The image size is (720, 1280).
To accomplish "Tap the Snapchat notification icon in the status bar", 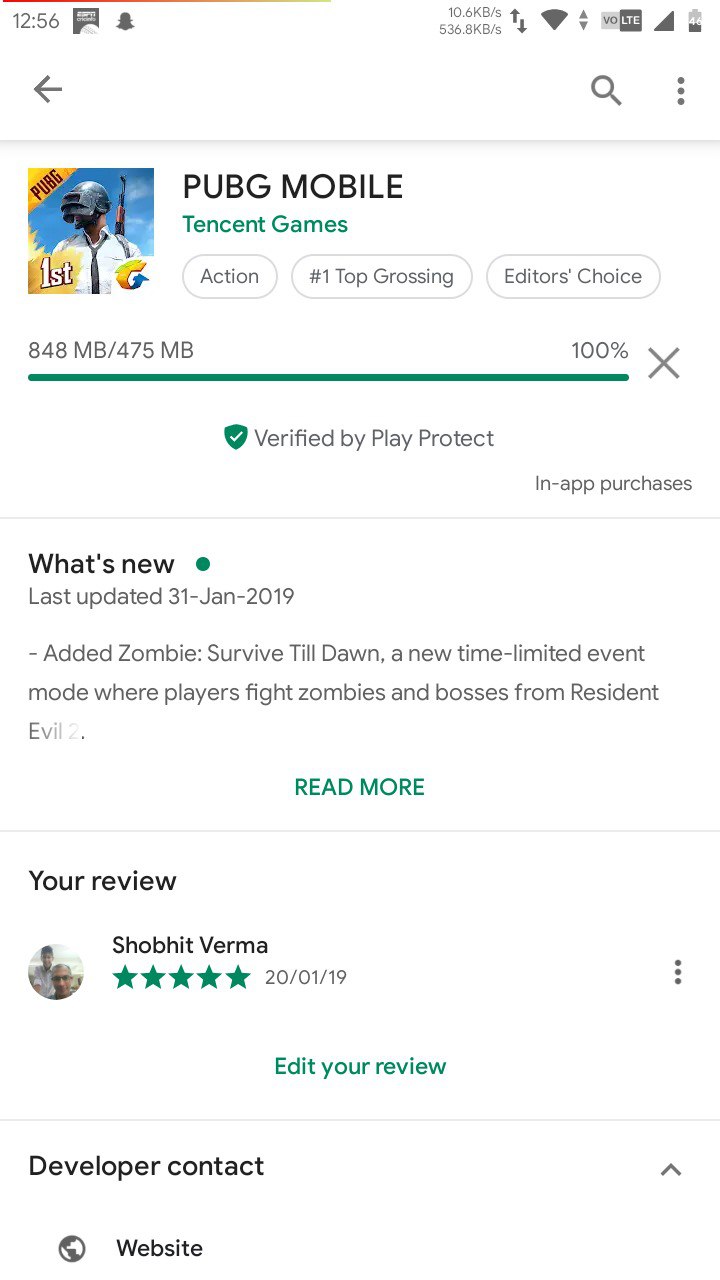I will pos(125,21).
